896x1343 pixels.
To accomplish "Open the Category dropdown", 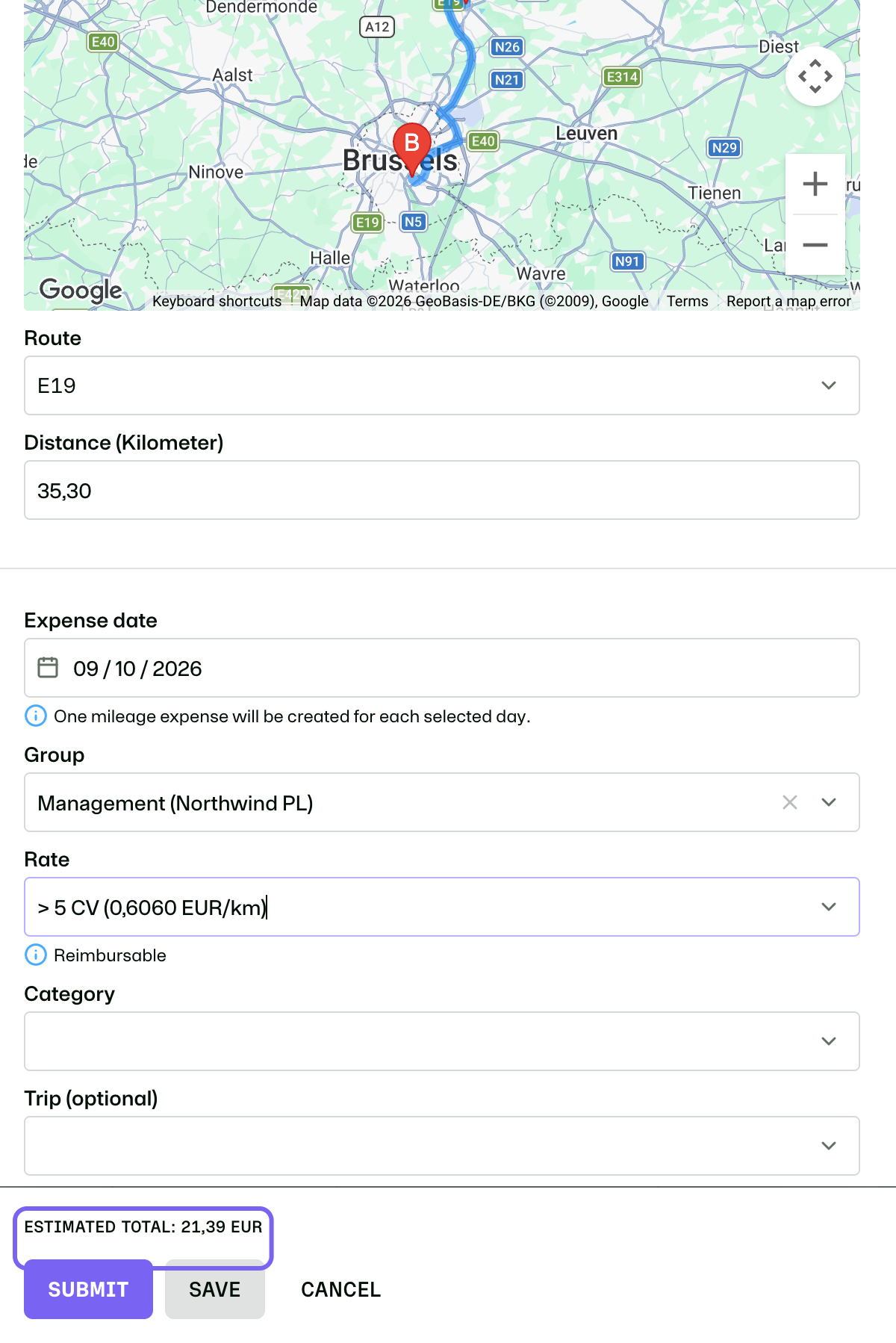I will (442, 1041).
